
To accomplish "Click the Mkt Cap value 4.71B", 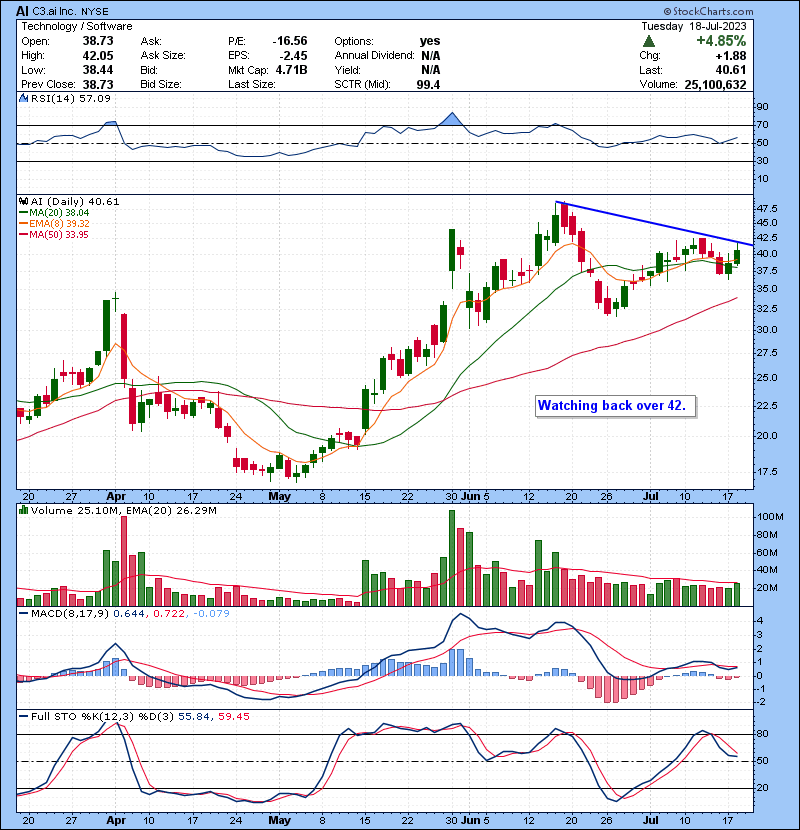I will pos(292,70).
